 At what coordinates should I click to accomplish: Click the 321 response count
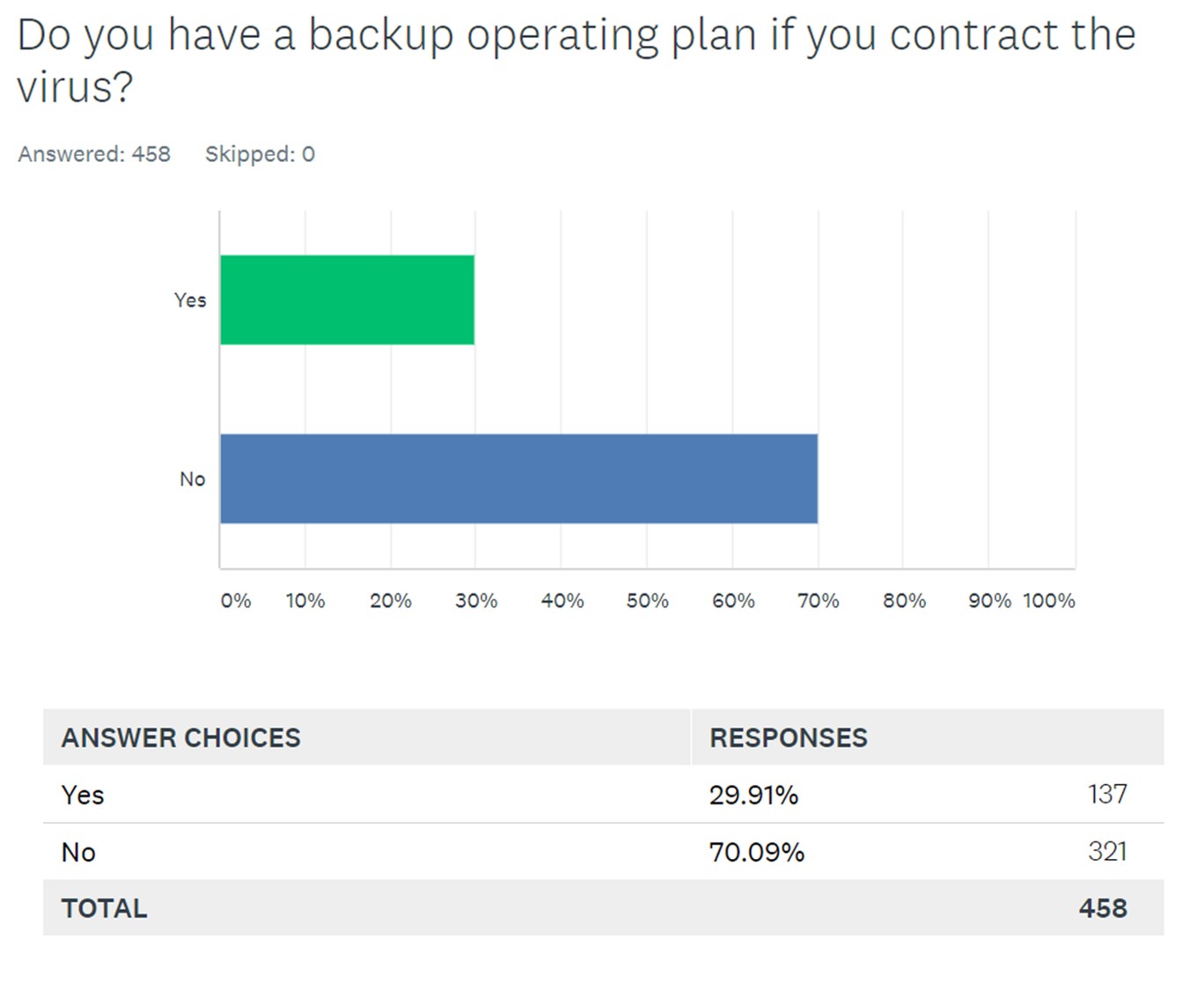[x=1106, y=851]
